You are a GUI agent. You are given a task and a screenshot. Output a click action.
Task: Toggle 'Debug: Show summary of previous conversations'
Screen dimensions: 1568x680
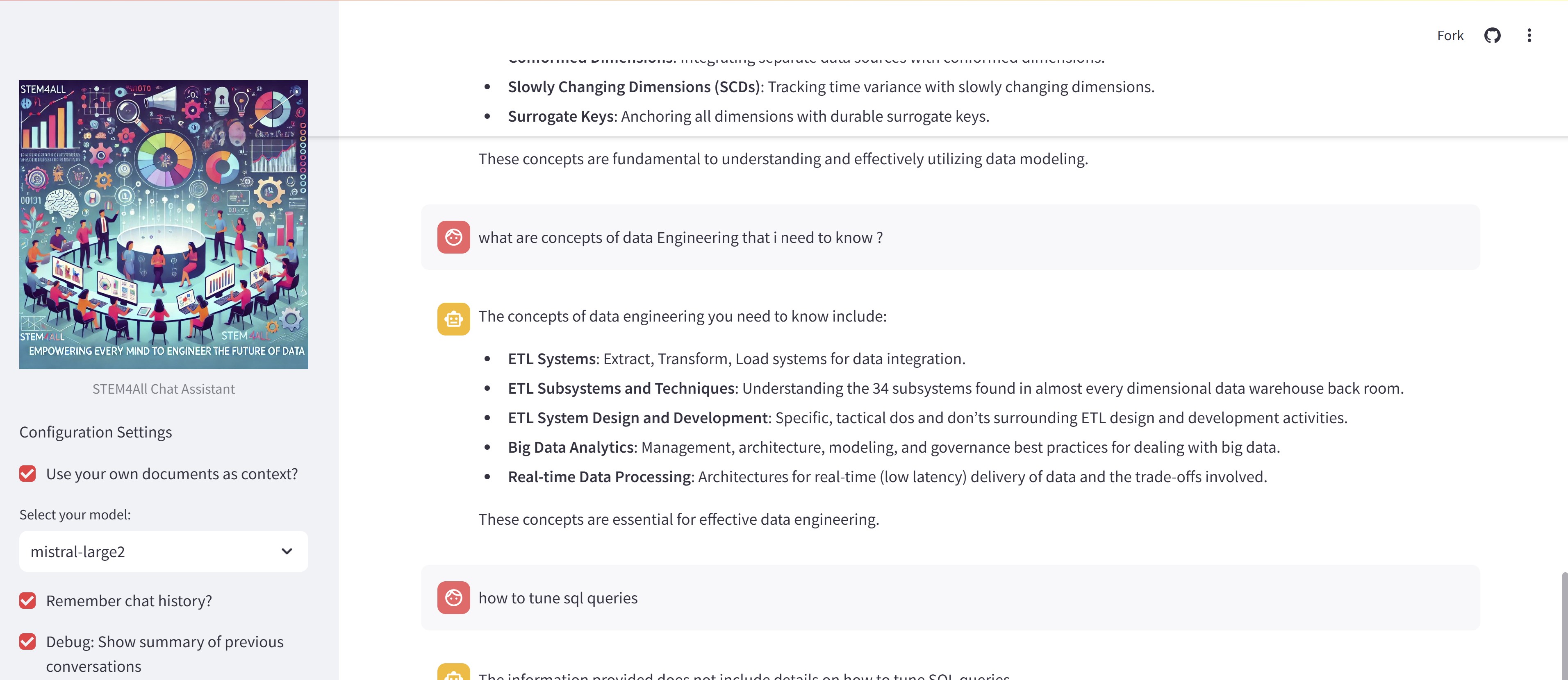(27, 641)
